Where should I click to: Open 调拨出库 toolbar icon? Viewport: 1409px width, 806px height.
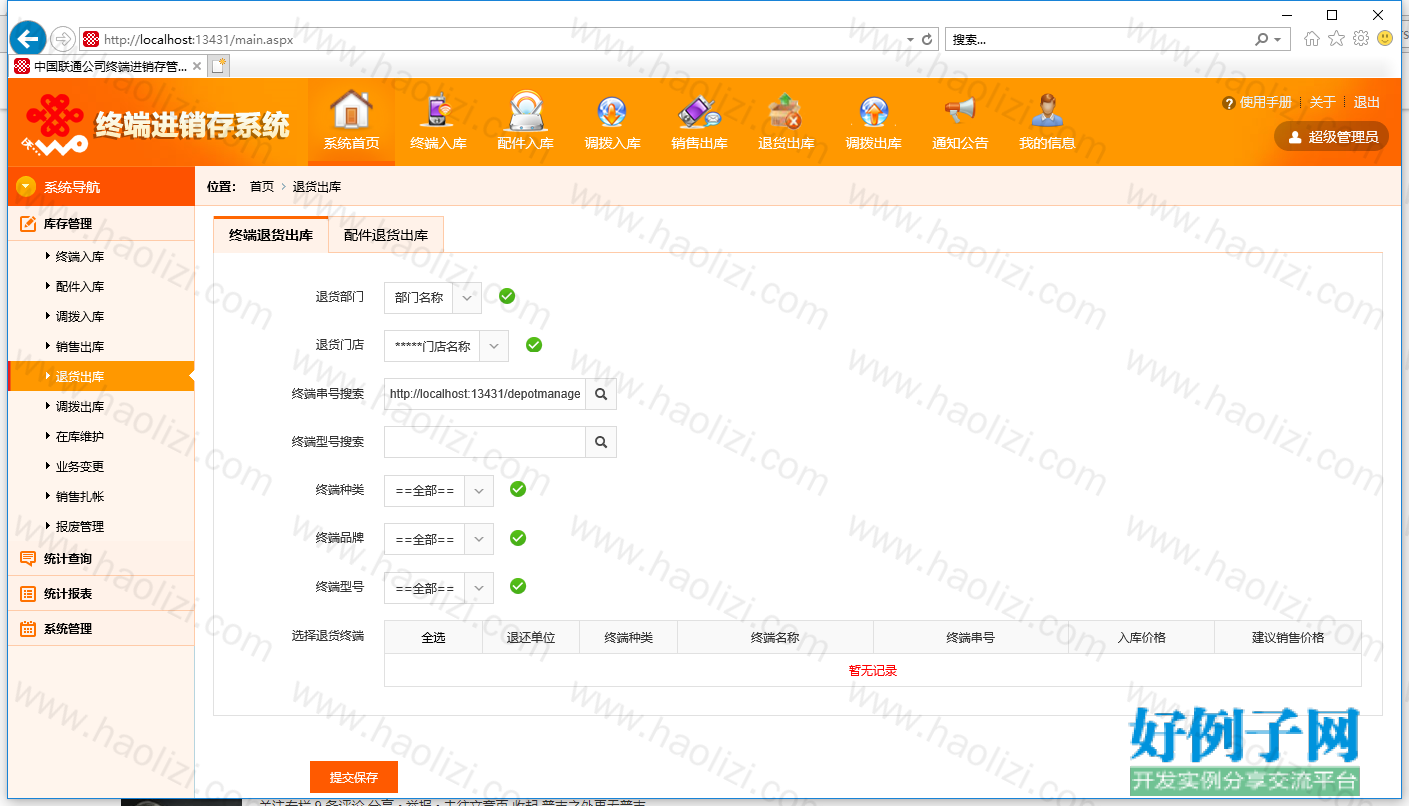pyautogui.click(x=873, y=121)
